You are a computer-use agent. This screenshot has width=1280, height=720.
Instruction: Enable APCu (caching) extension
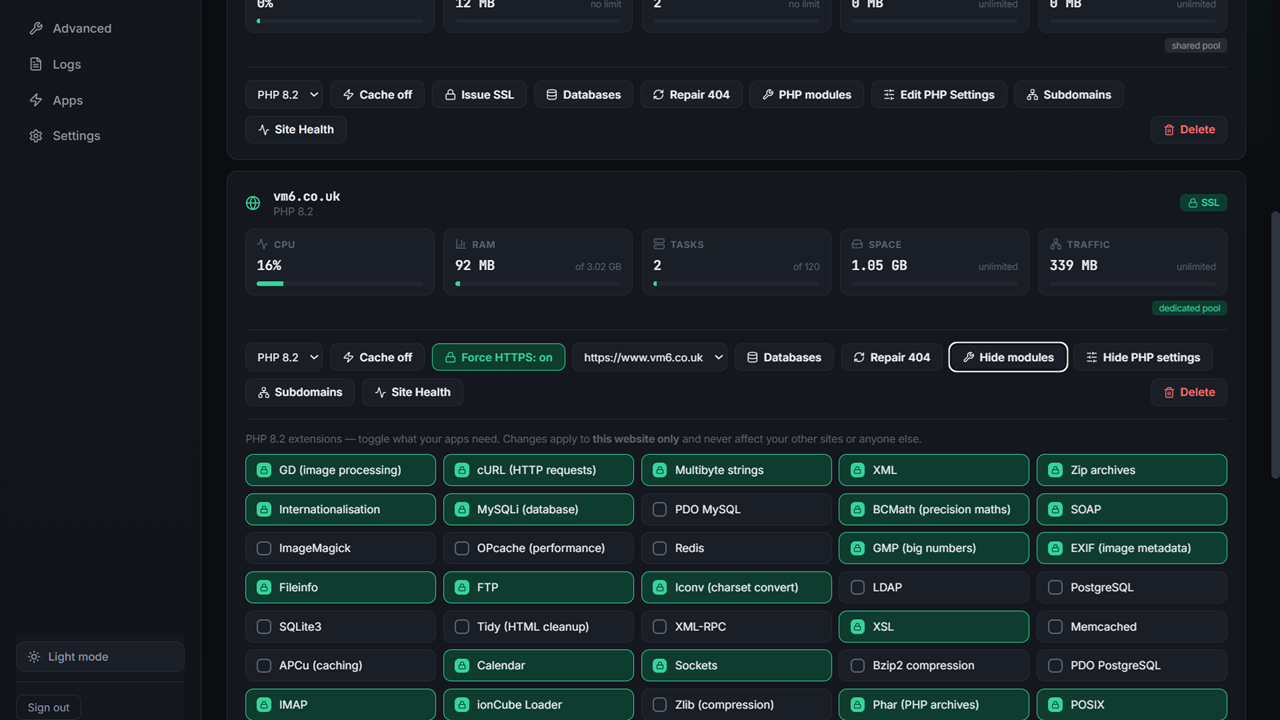coord(340,665)
